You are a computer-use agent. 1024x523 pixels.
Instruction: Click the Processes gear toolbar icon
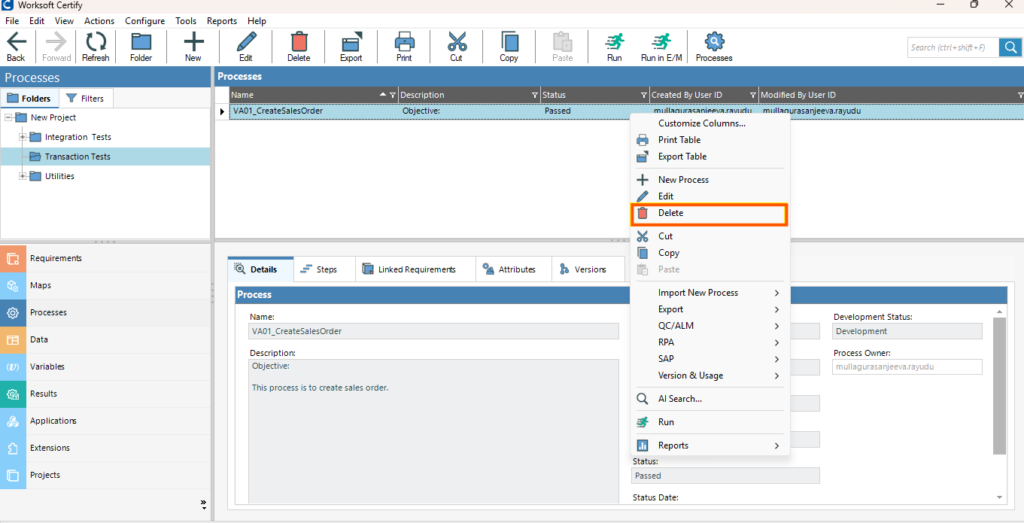[714, 47]
